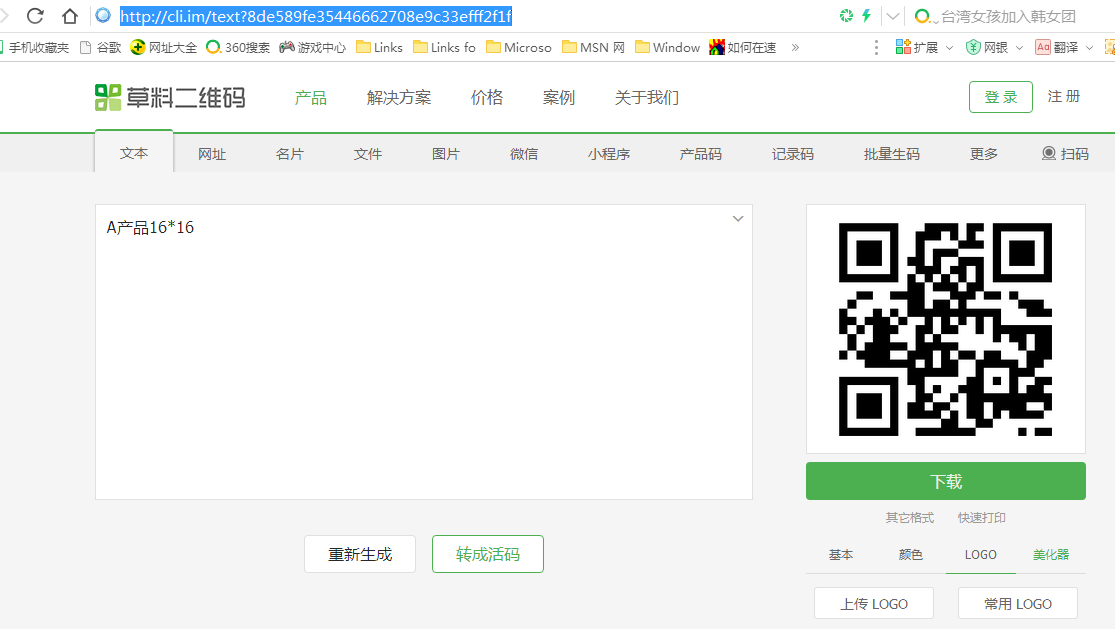This screenshot has width=1115, height=629.
Task: Show more bookmarks with the » chevron
Action: (795, 48)
